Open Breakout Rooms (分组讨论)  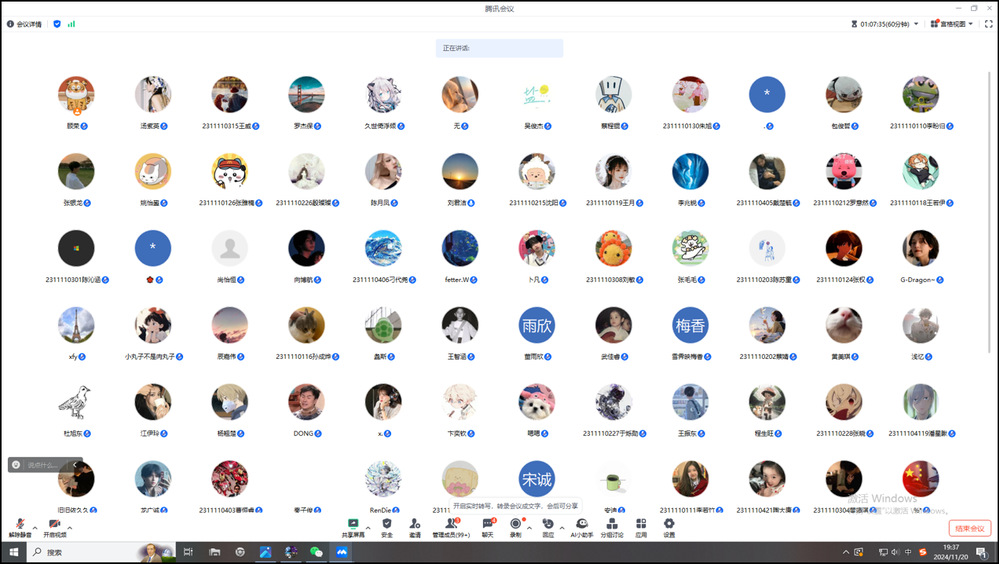click(x=612, y=525)
